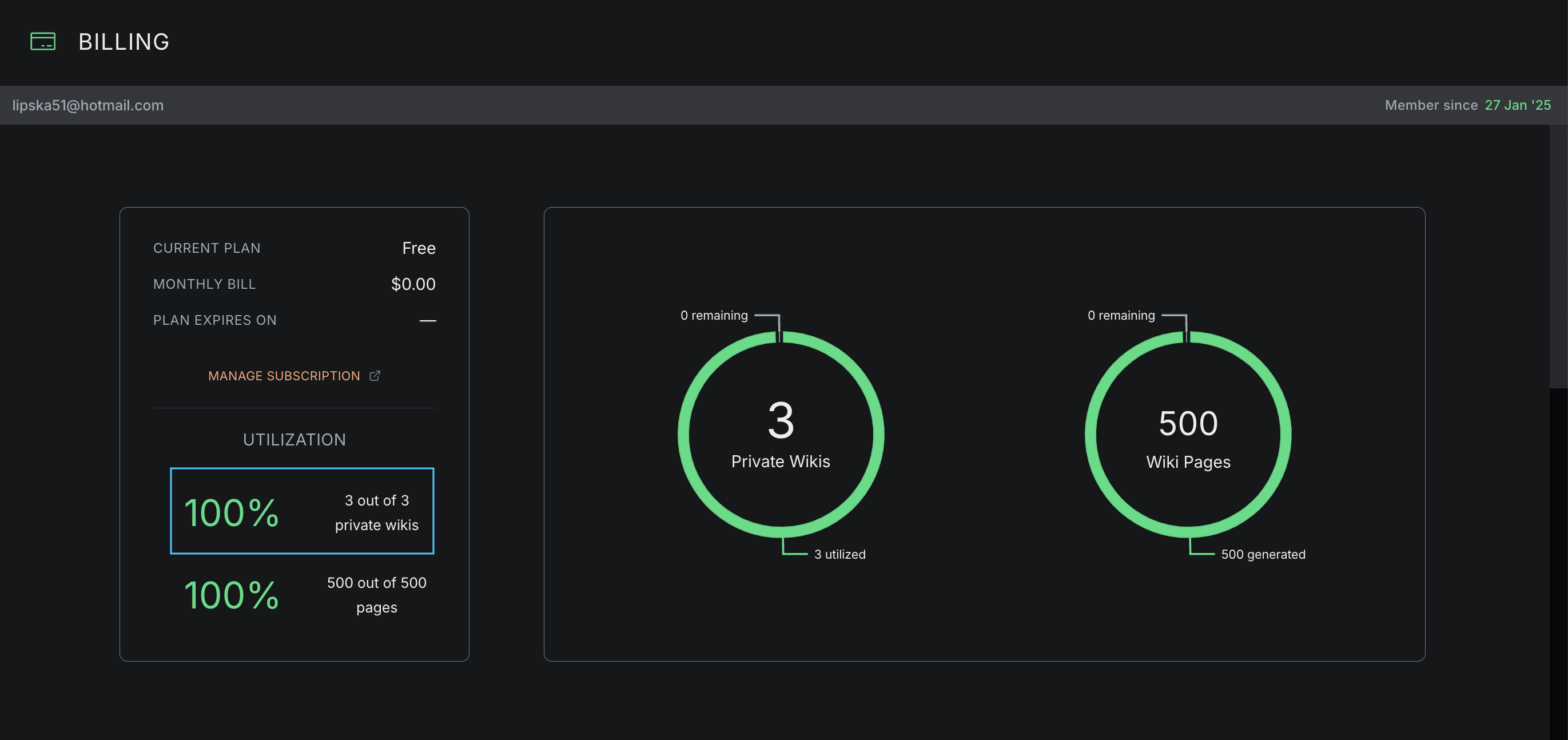The image size is (1568, 740).
Task: Click the number 3 inside Private Wikis chart
Action: pos(781,420)
